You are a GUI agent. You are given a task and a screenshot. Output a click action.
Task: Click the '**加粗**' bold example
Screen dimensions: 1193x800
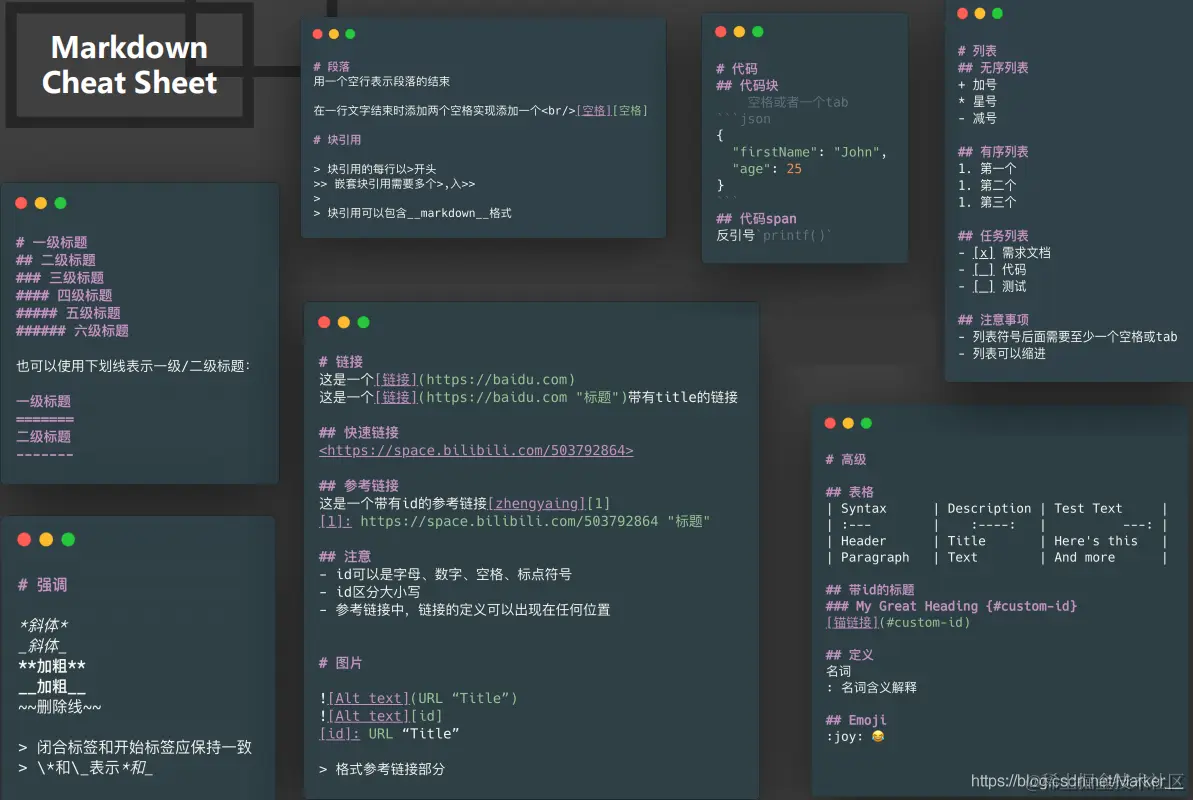tap(52, 666)
